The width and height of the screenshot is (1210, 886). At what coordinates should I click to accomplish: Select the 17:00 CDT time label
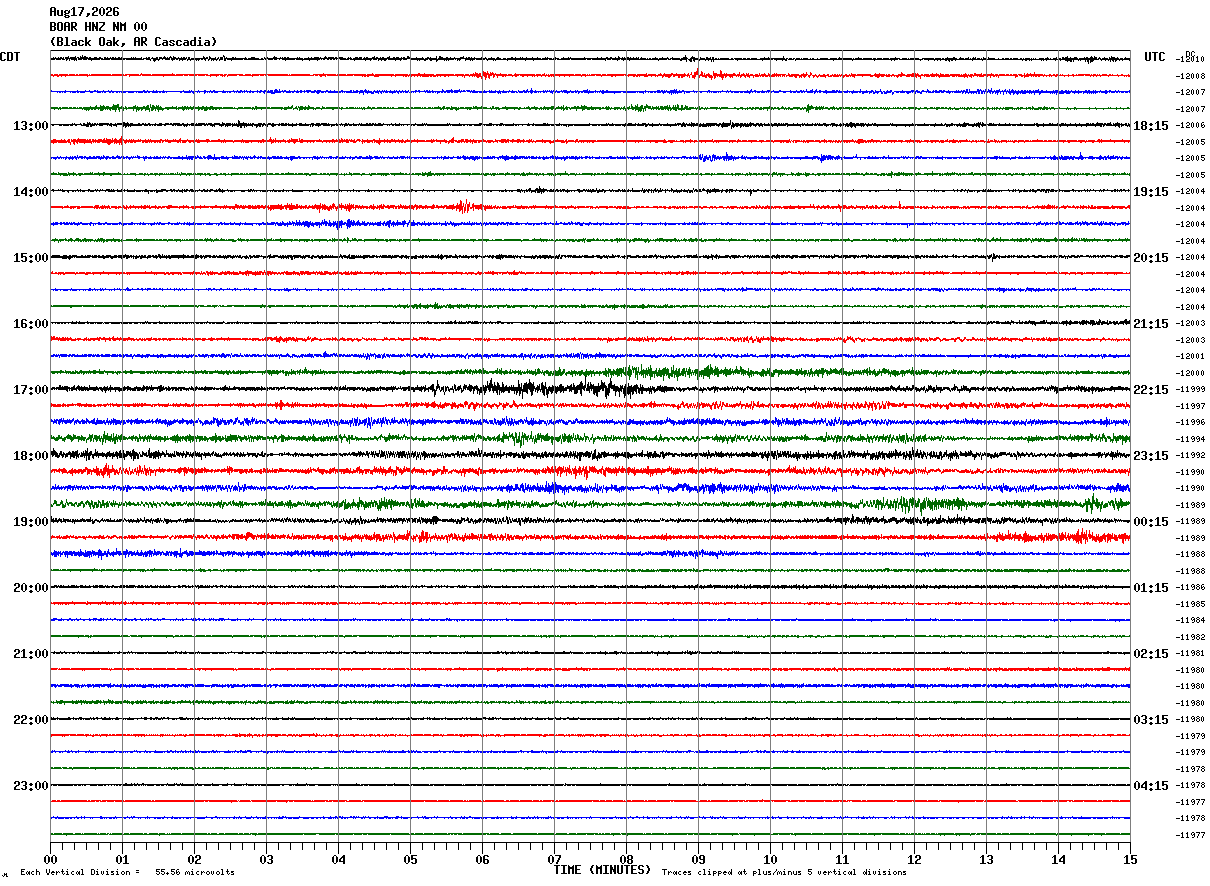(x=30, y=389)
